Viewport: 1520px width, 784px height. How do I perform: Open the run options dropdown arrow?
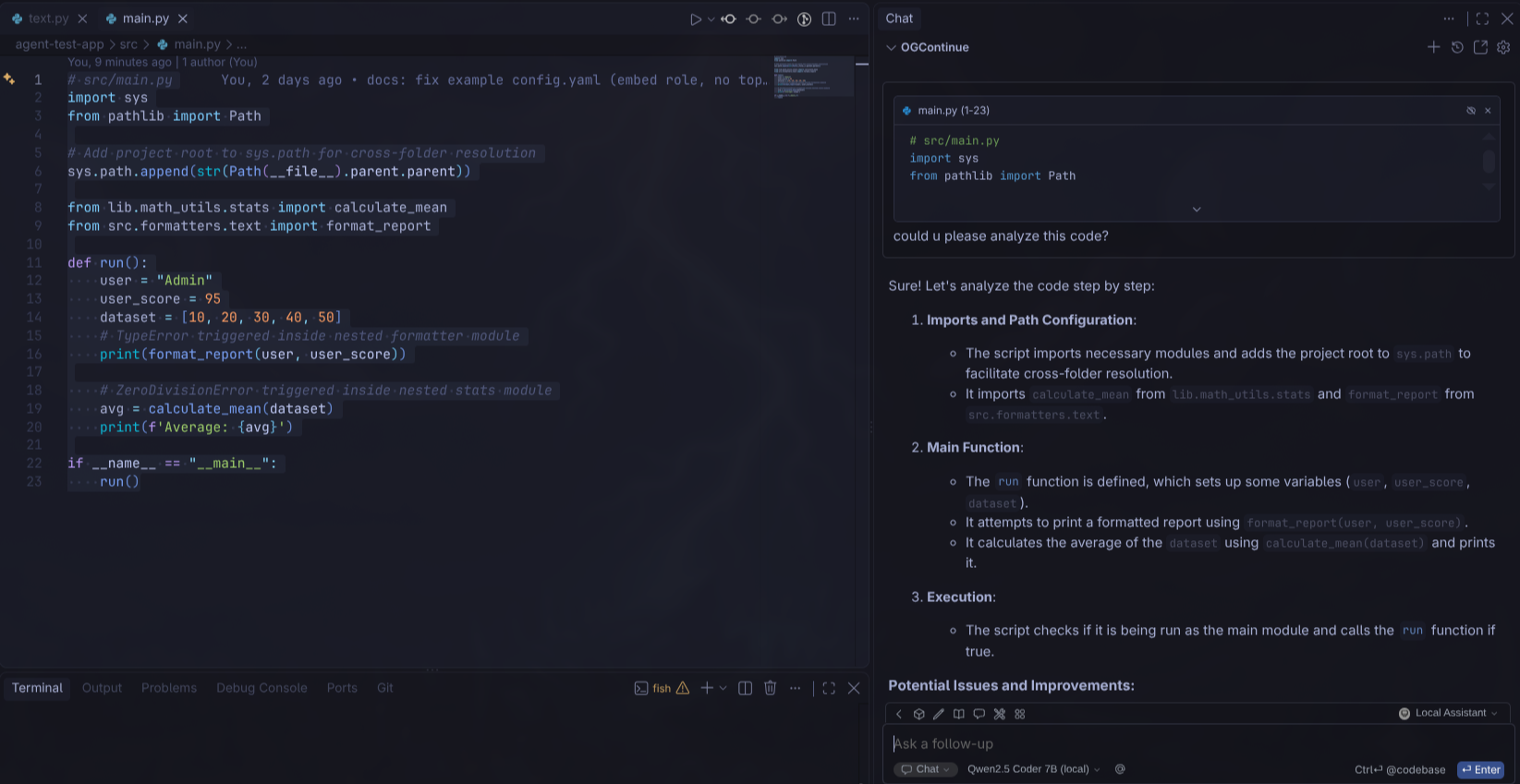tap(711, 18)
